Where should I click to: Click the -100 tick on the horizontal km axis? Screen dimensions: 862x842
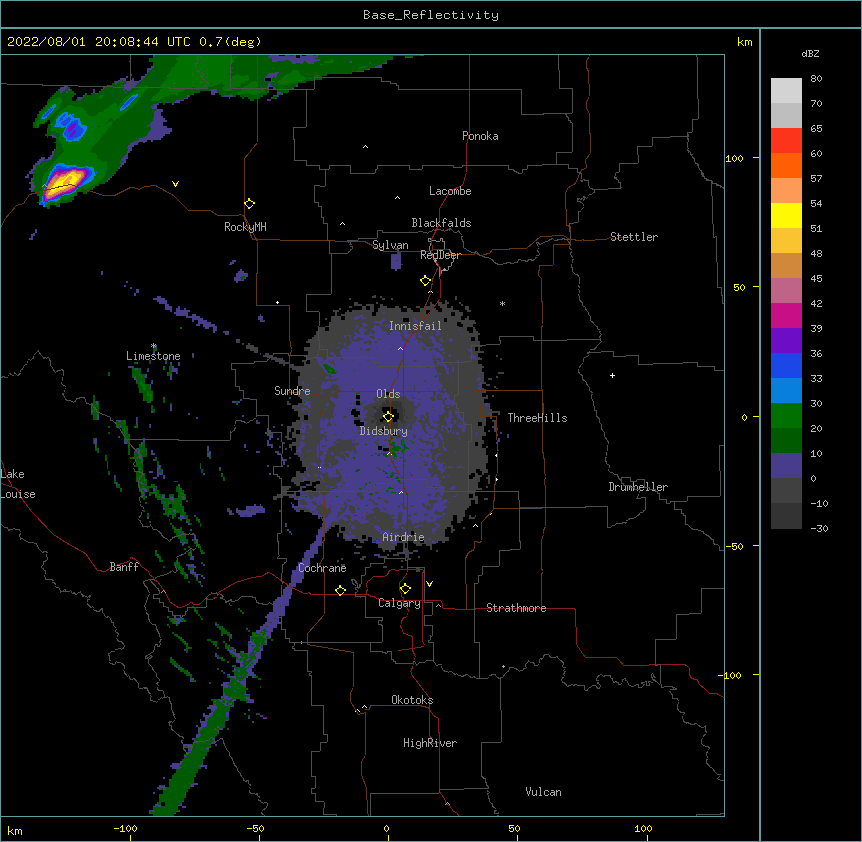coord(125,828)
